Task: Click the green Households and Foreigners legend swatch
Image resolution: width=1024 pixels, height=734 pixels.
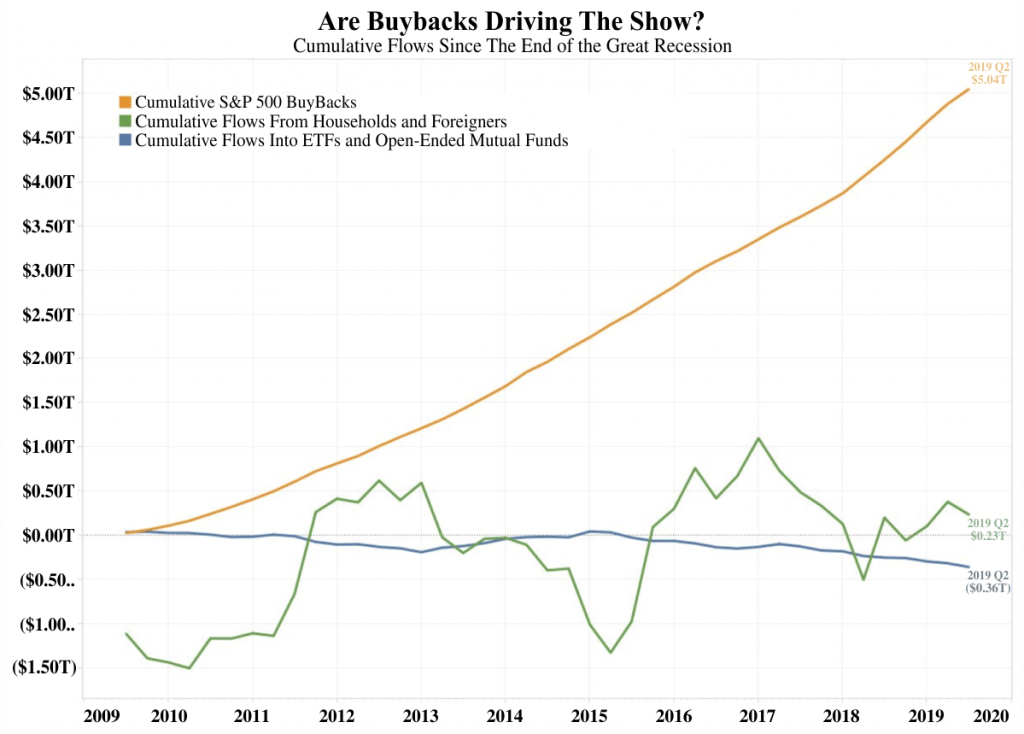Action: 125,121
